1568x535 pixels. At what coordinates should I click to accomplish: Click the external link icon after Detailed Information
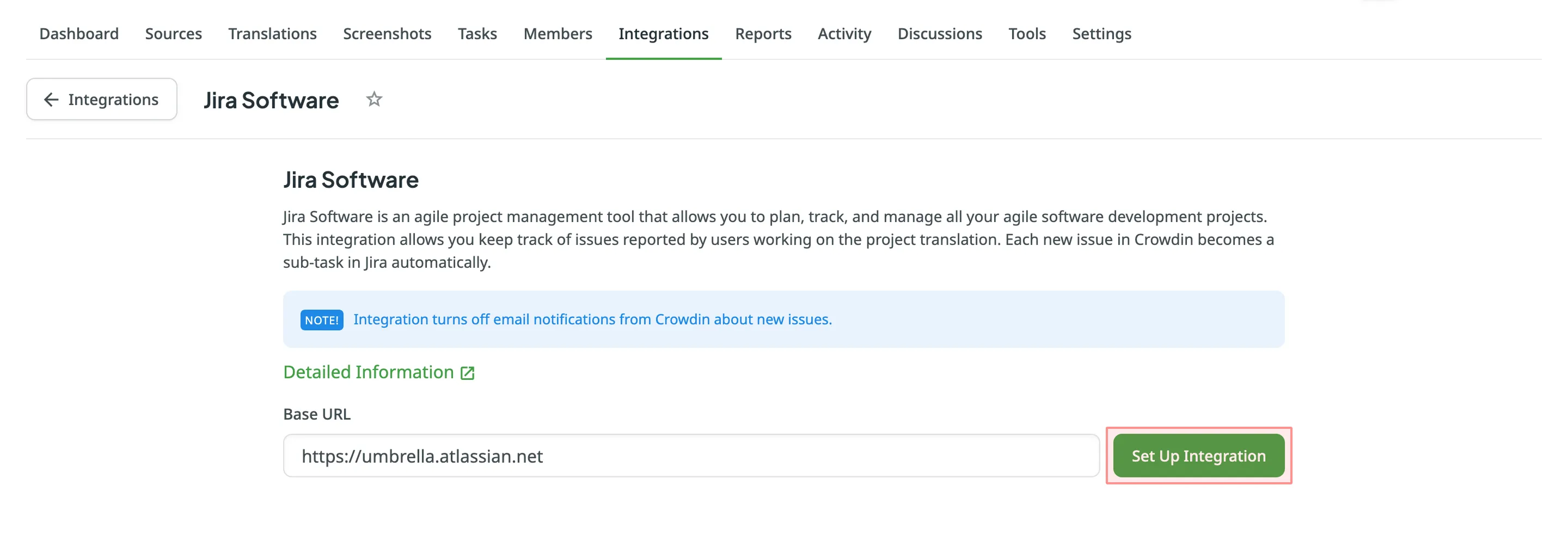click(467, 372)
